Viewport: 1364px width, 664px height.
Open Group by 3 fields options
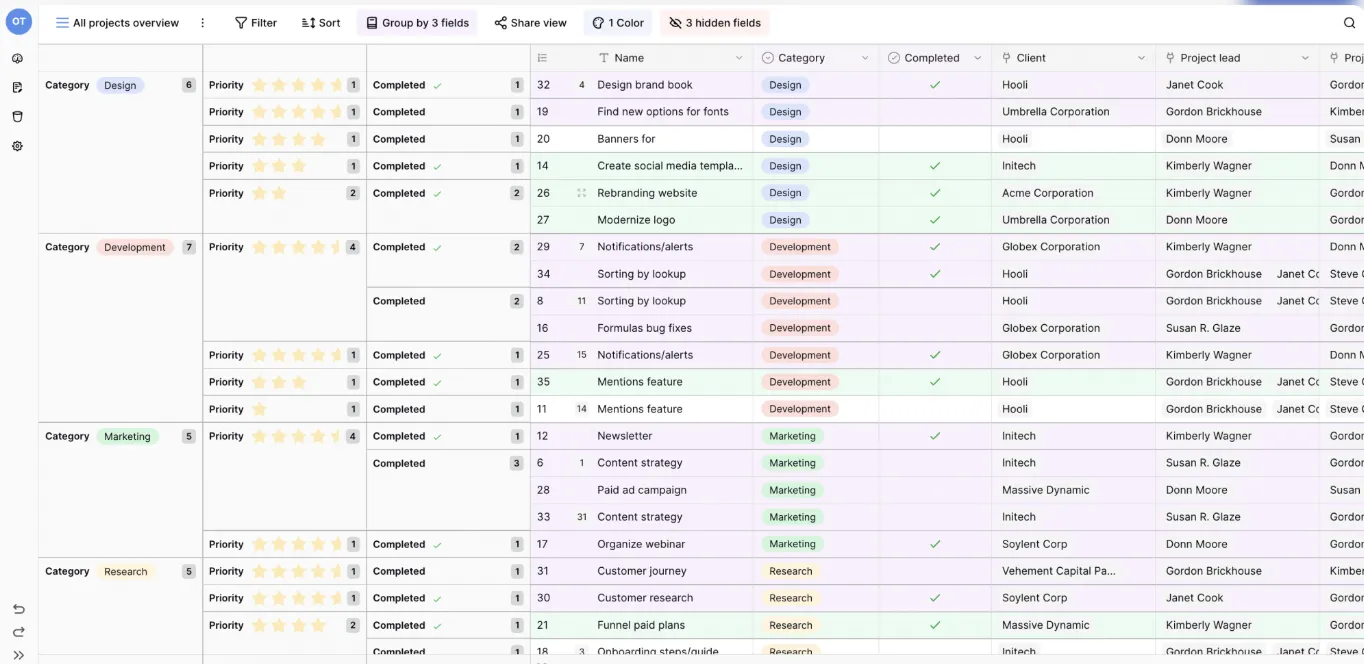[x=417, y=23]
